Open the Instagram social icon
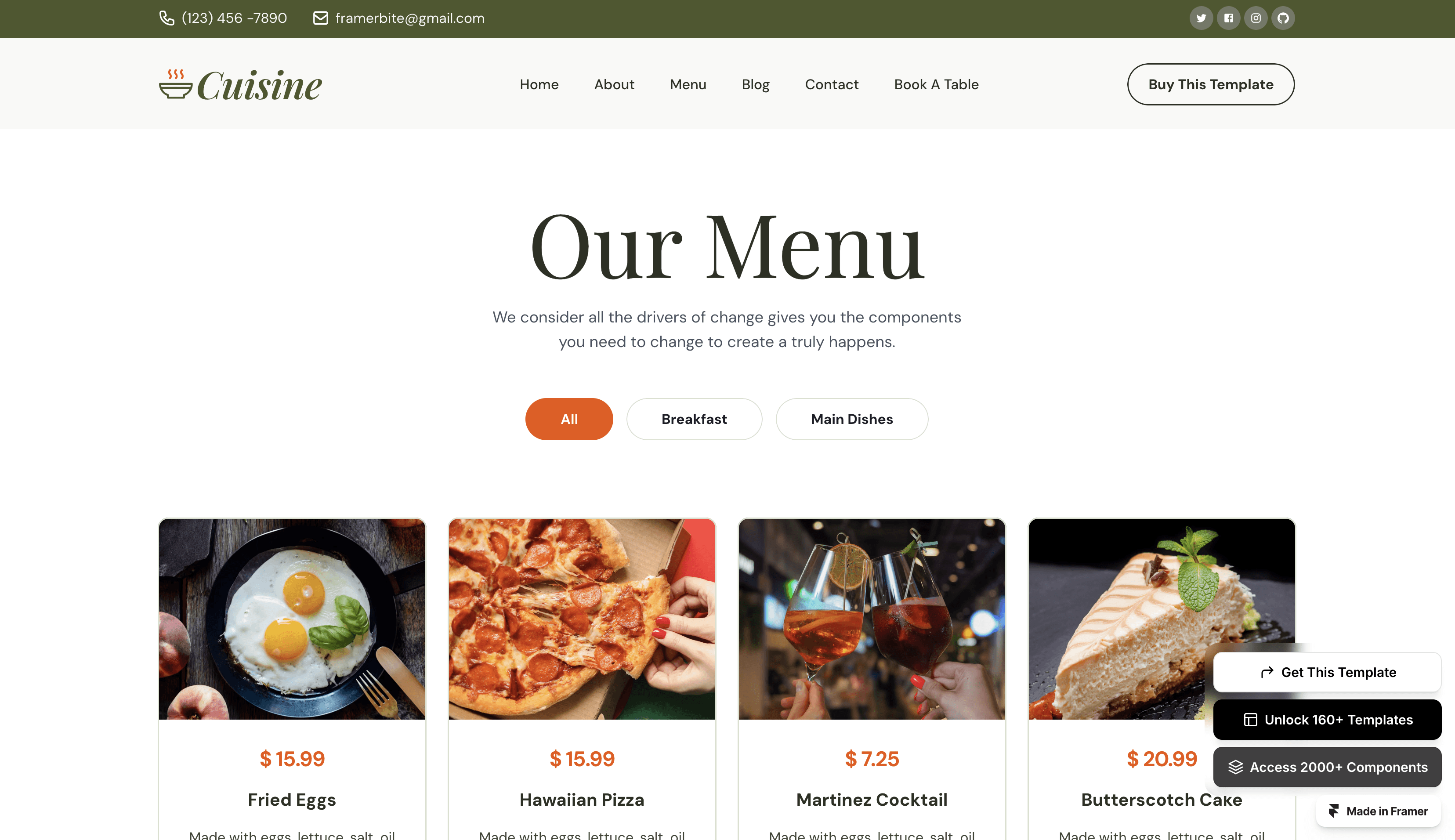 pyautogui.click(x=1256, y=18)
